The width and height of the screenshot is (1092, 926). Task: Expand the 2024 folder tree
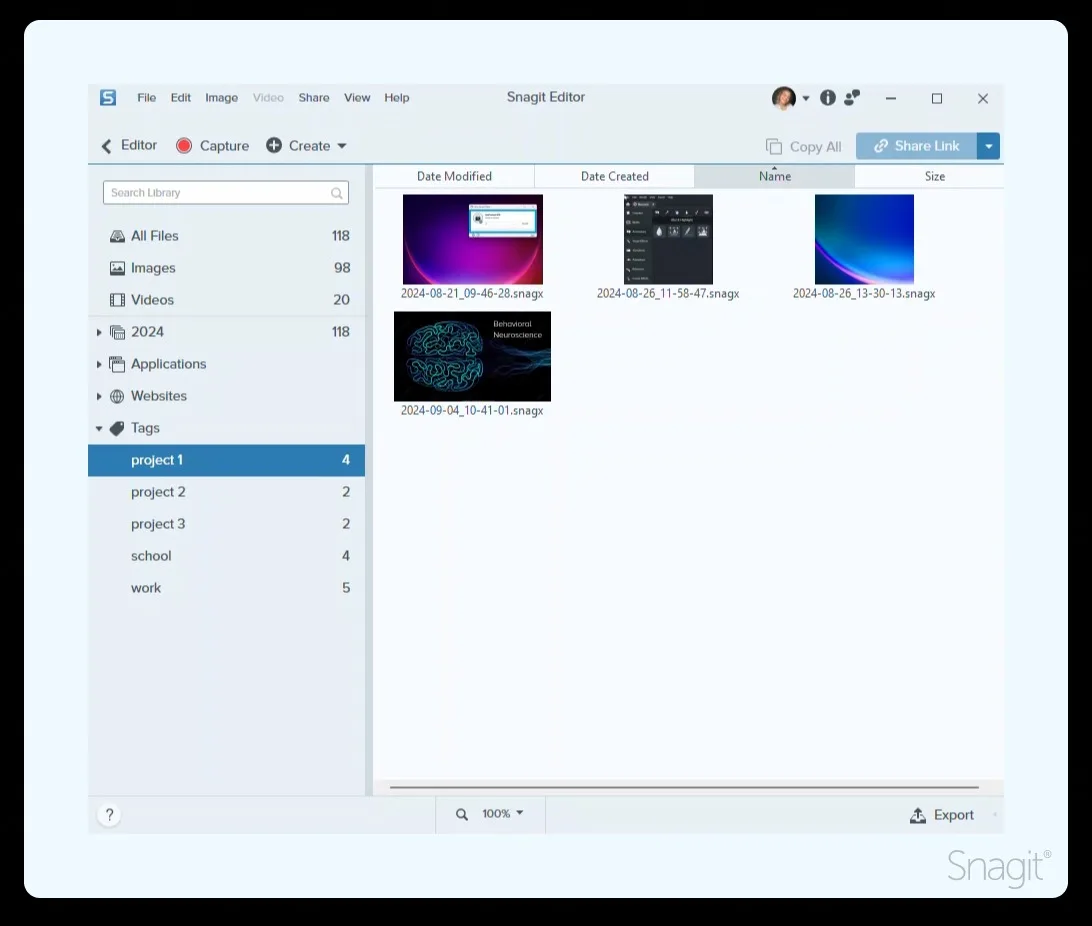[99, 332]
